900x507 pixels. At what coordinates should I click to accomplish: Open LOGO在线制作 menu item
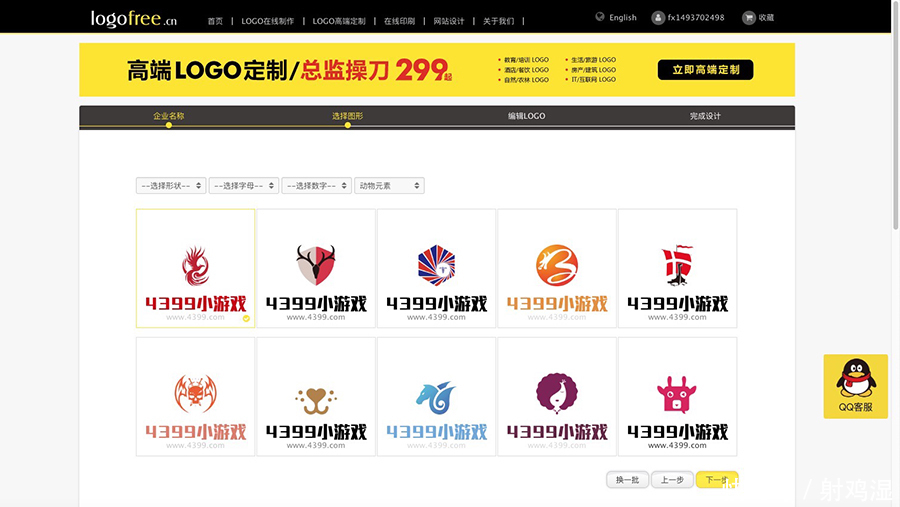coord(267,21)
